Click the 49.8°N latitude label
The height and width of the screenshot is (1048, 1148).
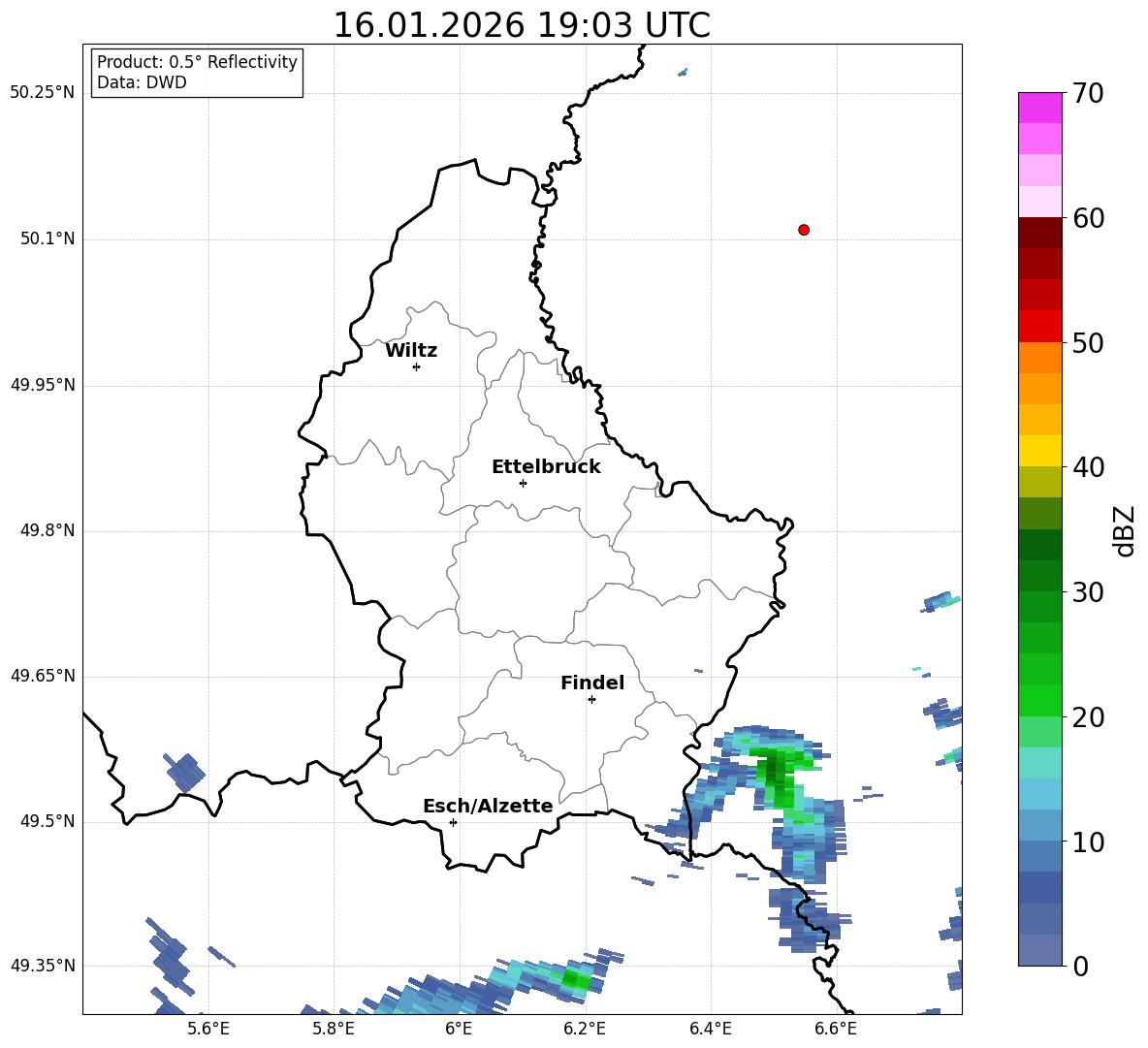pos(47,530)
